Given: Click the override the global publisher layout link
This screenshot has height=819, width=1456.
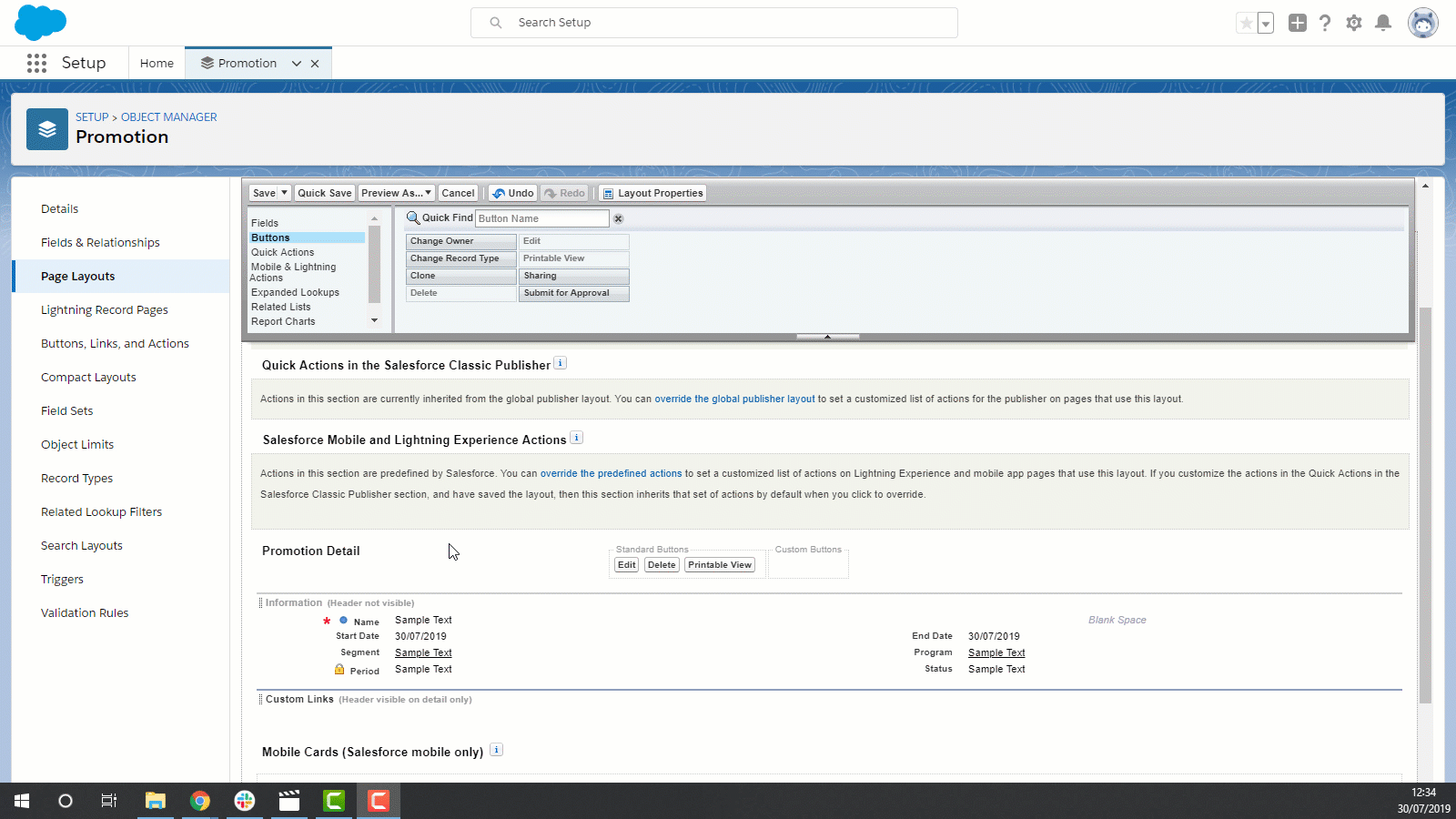Looking at the screenshot, I should (x=735, y=399).
